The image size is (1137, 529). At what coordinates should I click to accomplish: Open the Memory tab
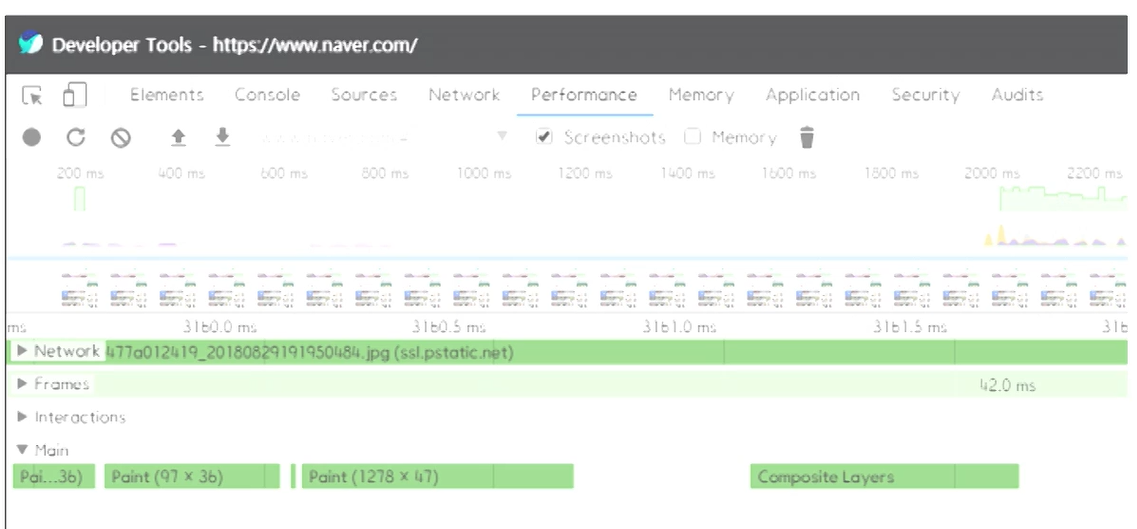tap(701, 95)
